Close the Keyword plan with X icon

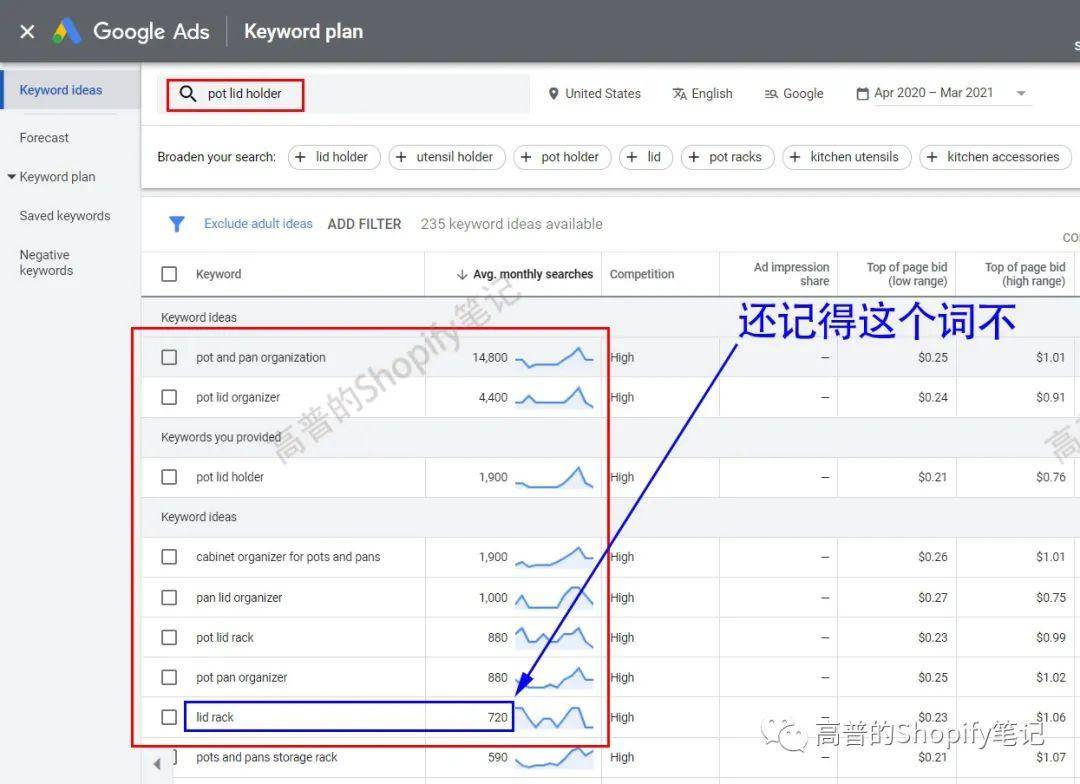[27, 32]
